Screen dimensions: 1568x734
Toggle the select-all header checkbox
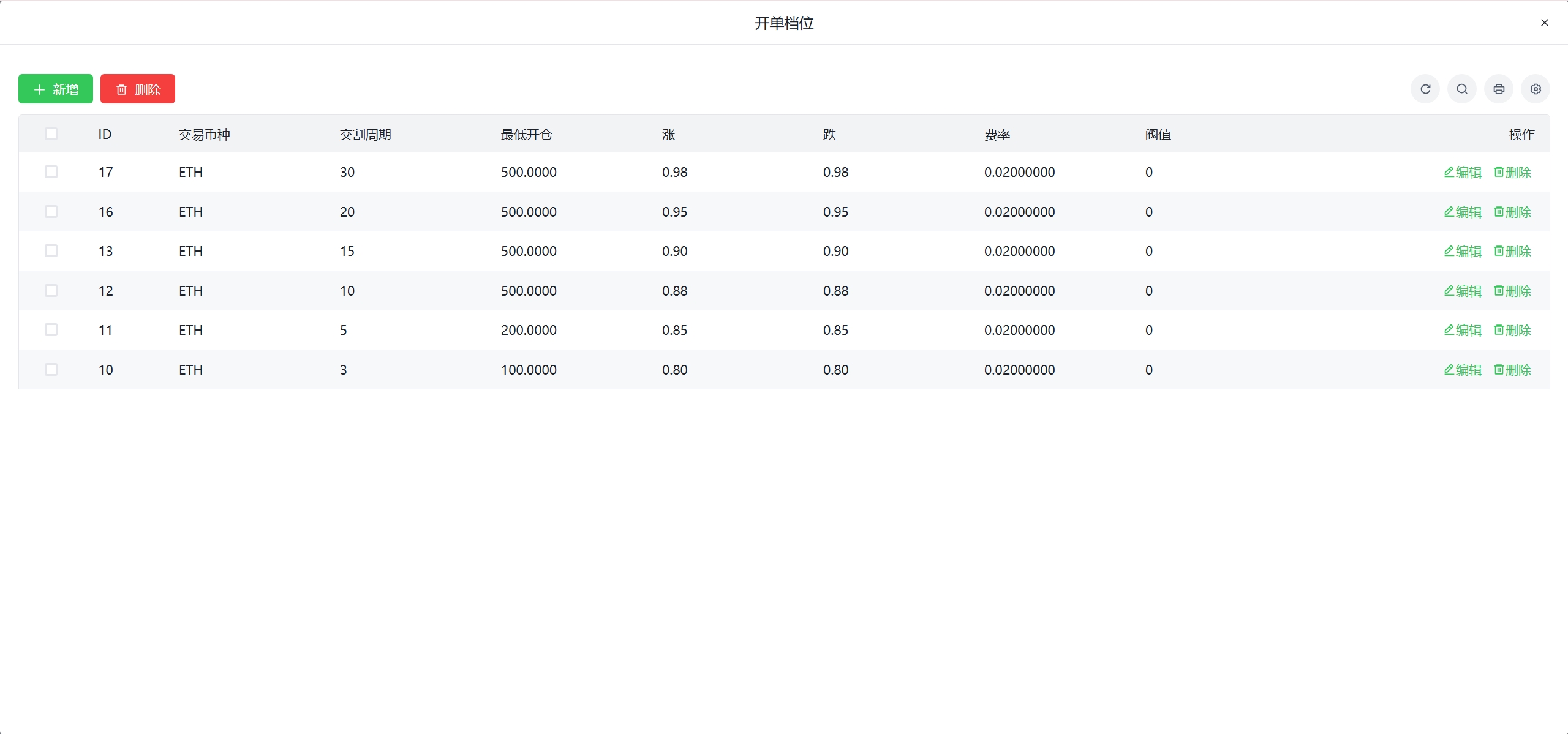point(51,134)
